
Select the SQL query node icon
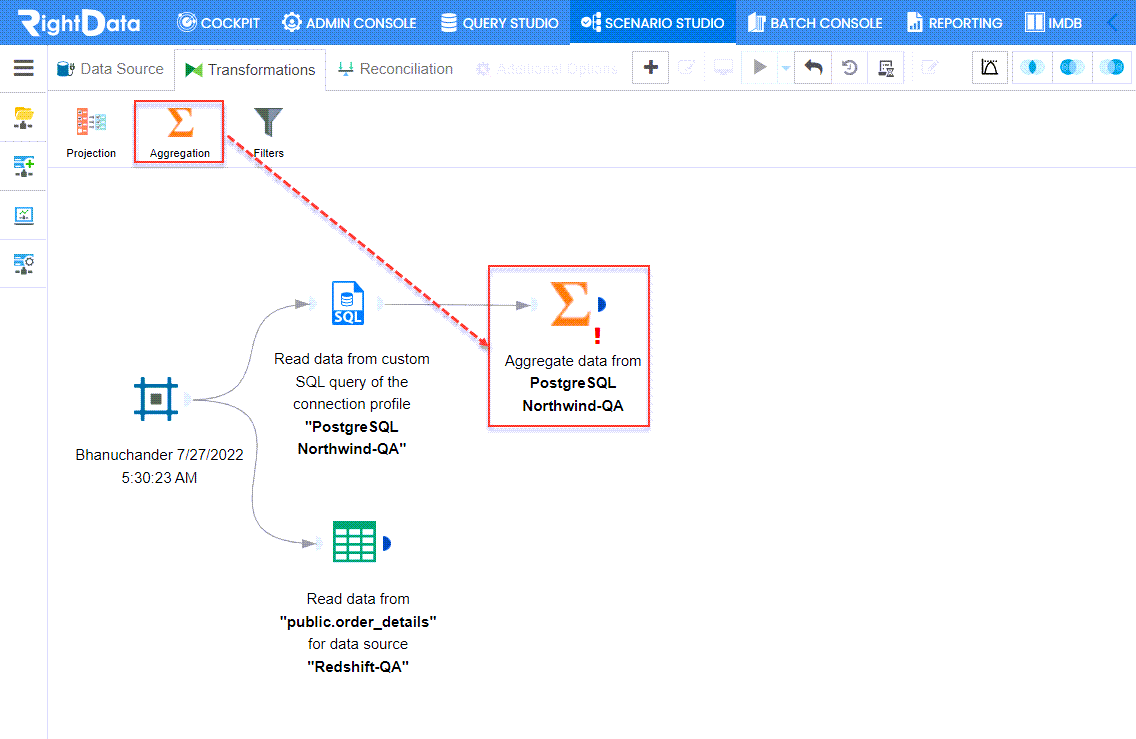pyautogui.click(x=348, y=303)
